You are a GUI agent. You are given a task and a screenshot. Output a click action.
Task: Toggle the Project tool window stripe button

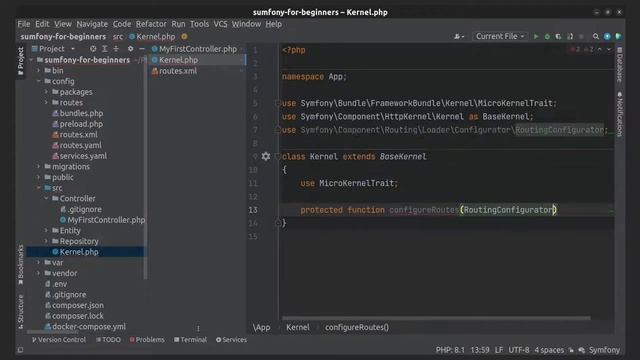pos(20,61)
